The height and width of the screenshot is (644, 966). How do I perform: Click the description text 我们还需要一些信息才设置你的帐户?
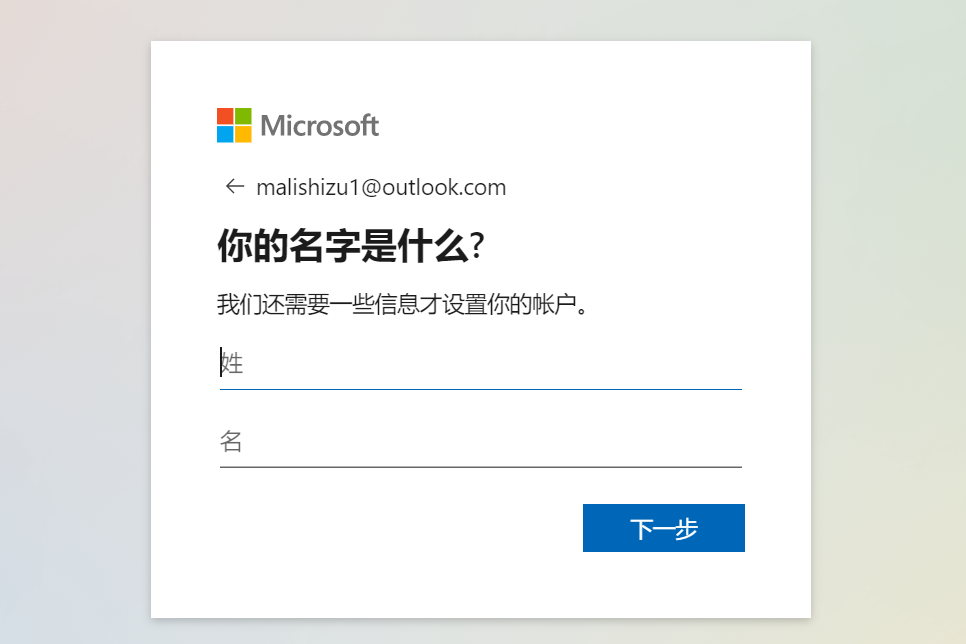401,304
